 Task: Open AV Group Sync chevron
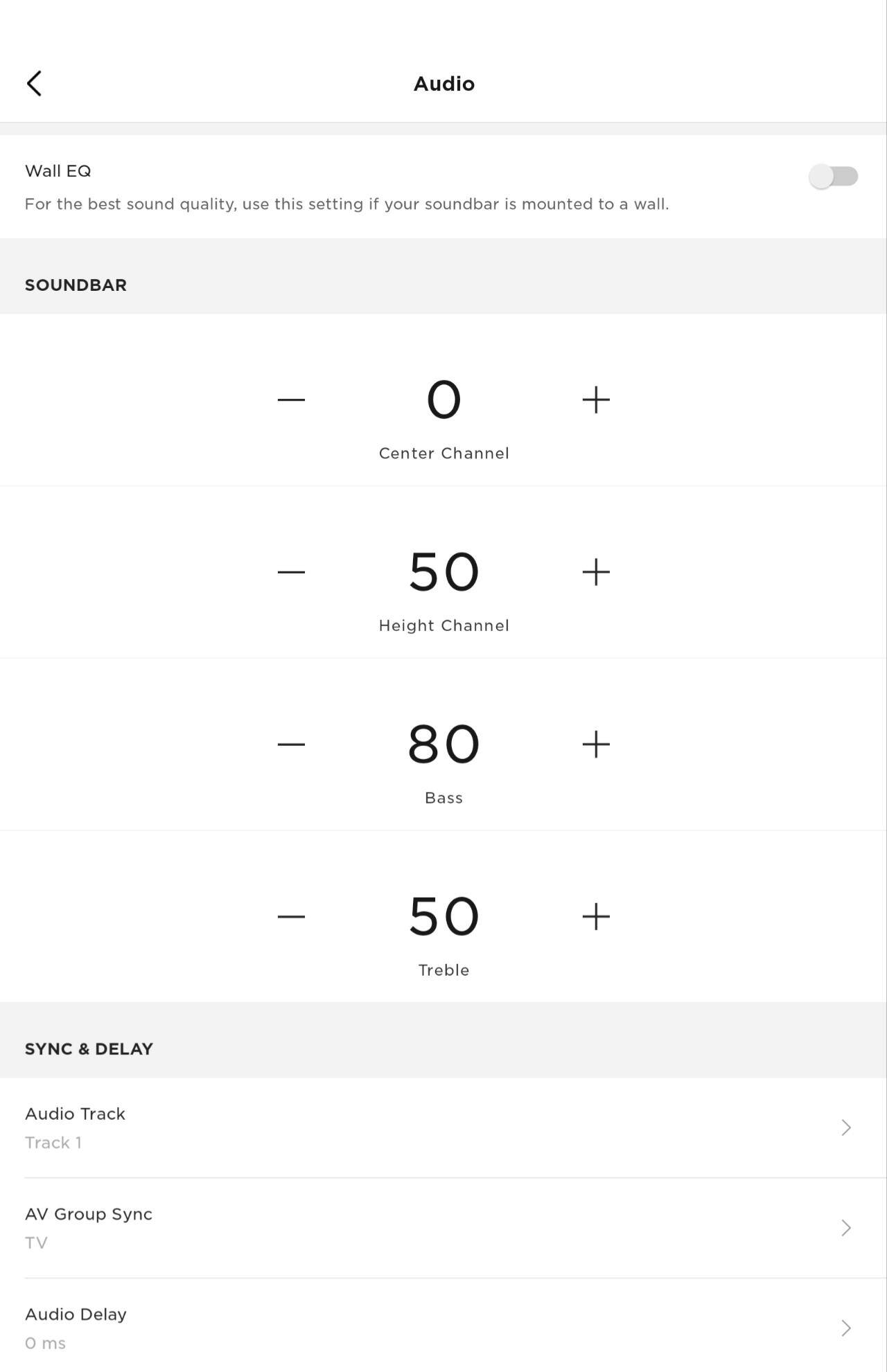(x=845, y=1228)
